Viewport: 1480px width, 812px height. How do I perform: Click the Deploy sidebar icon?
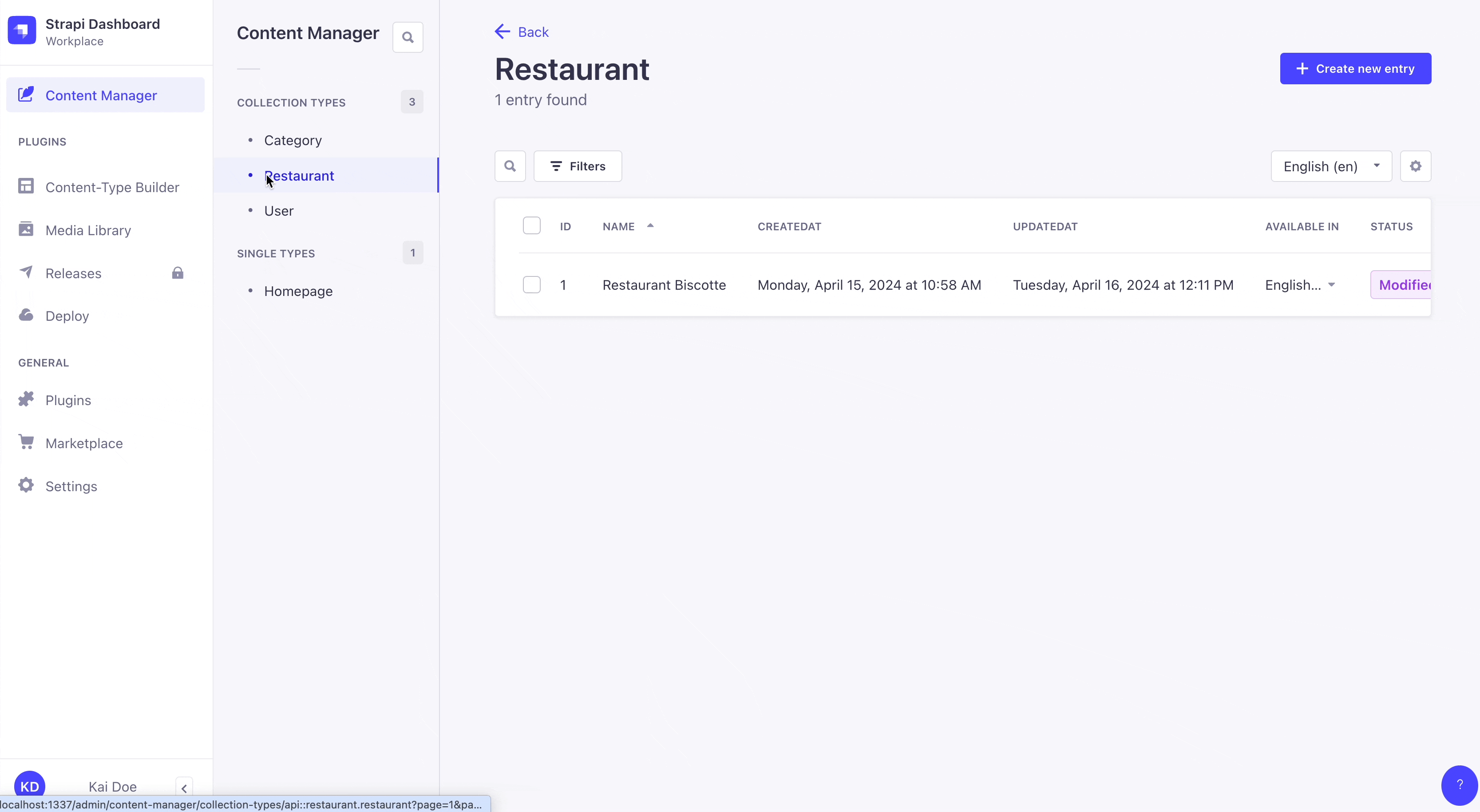(26, 315)
